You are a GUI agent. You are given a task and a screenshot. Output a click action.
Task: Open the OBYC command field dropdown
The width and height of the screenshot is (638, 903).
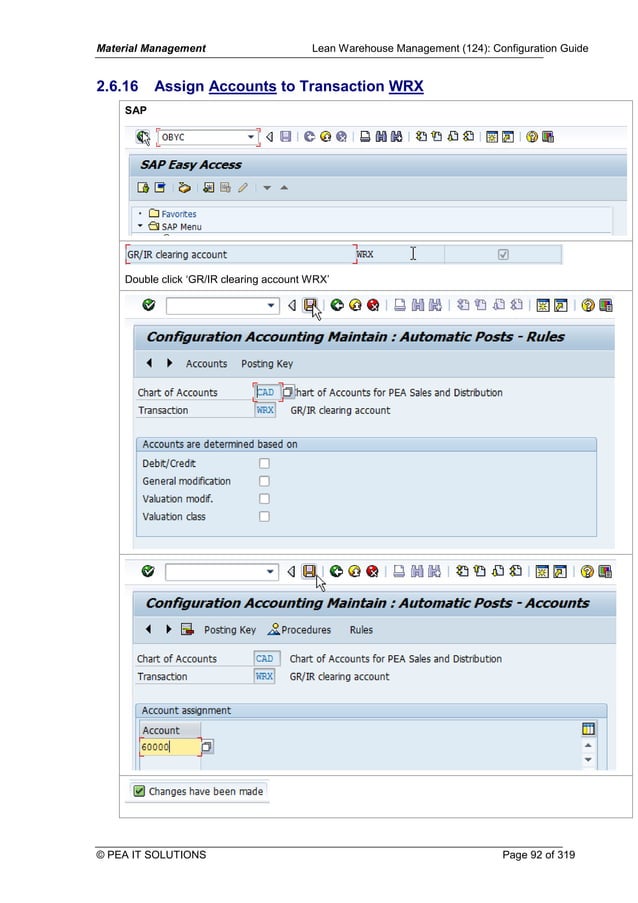[250, 137]
